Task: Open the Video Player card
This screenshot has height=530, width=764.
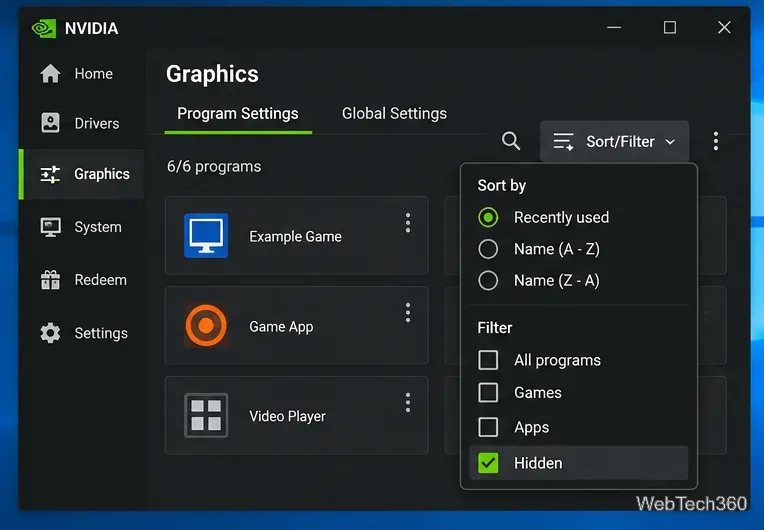Action: coord(296,416)
